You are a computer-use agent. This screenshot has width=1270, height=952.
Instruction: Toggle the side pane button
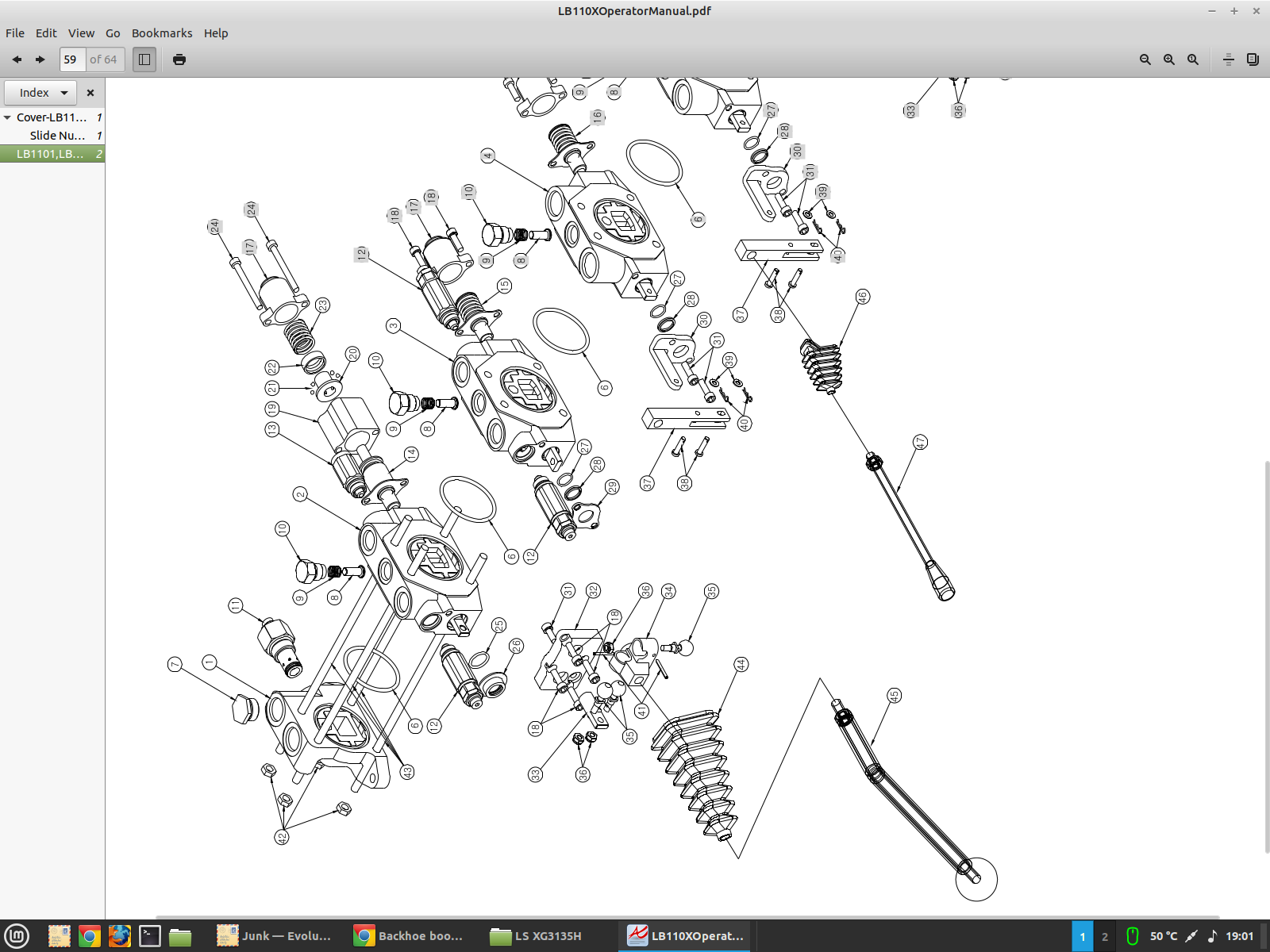pyautogui.click(x=144, y=59)
